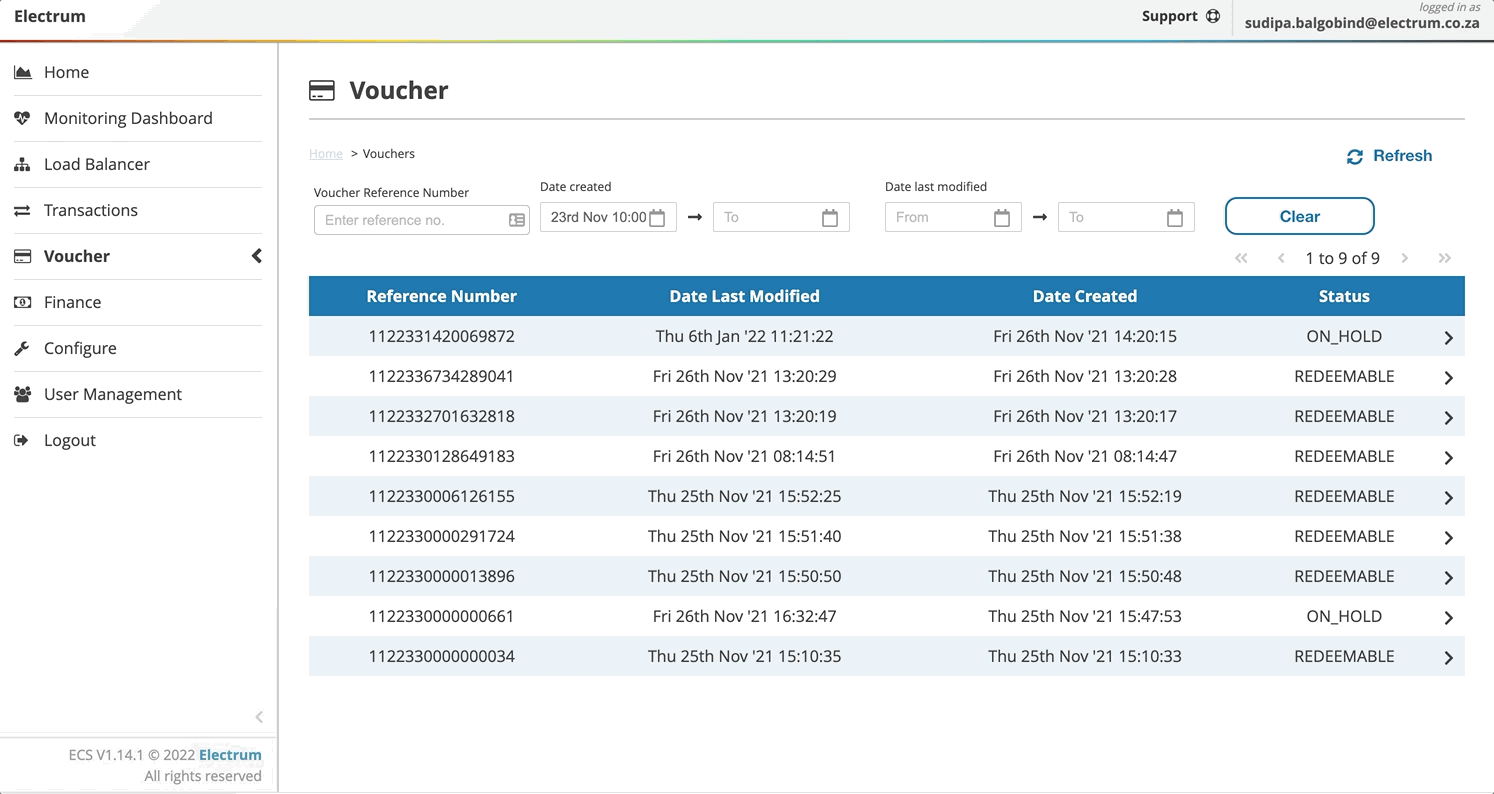Click the card icon in reference number field
This screenshot has height=794, width=1494.
click(x=517, y=220)
